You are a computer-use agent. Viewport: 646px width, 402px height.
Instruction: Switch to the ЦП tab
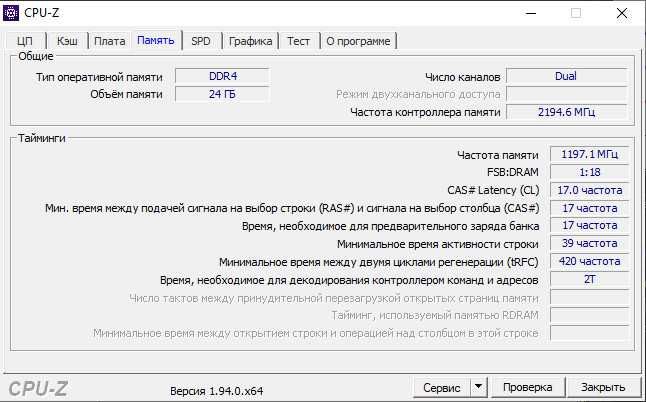pos(25,41)
